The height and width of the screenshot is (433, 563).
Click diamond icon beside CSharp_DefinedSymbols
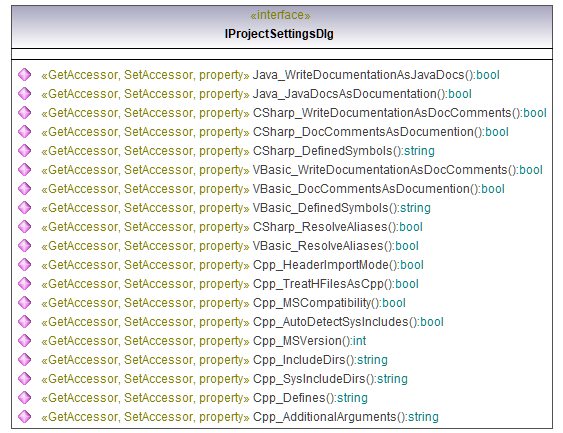click(25, 151)
